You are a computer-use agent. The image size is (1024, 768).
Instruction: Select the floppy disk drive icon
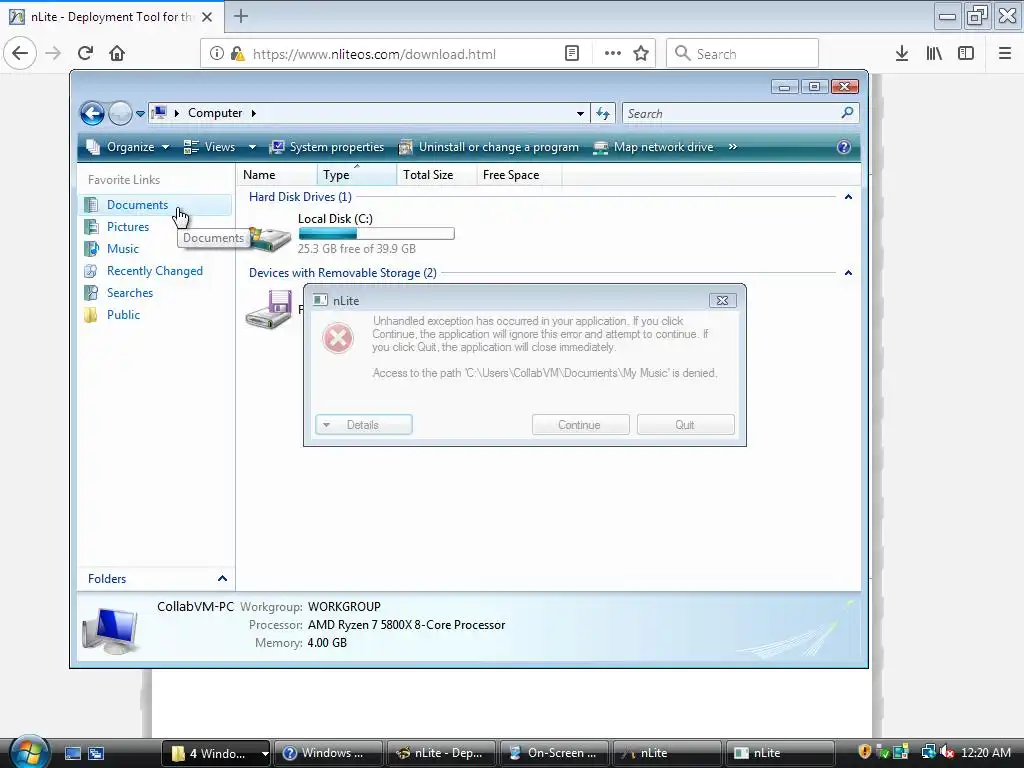click(268, 310)
